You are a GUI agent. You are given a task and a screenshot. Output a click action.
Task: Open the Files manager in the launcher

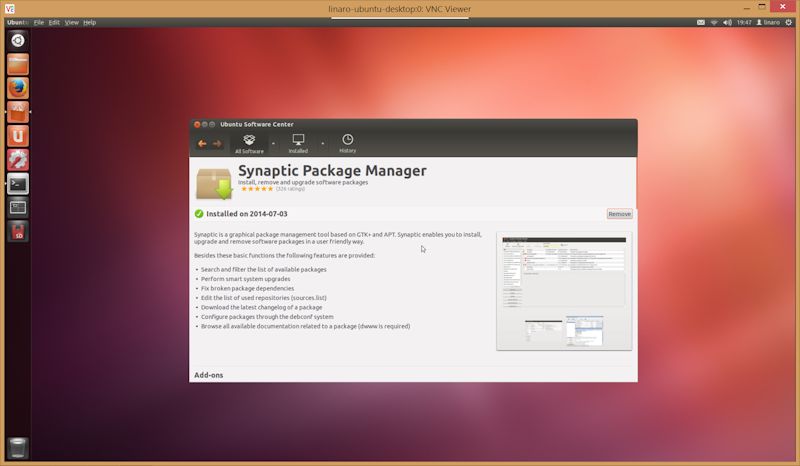coord(18,64)
